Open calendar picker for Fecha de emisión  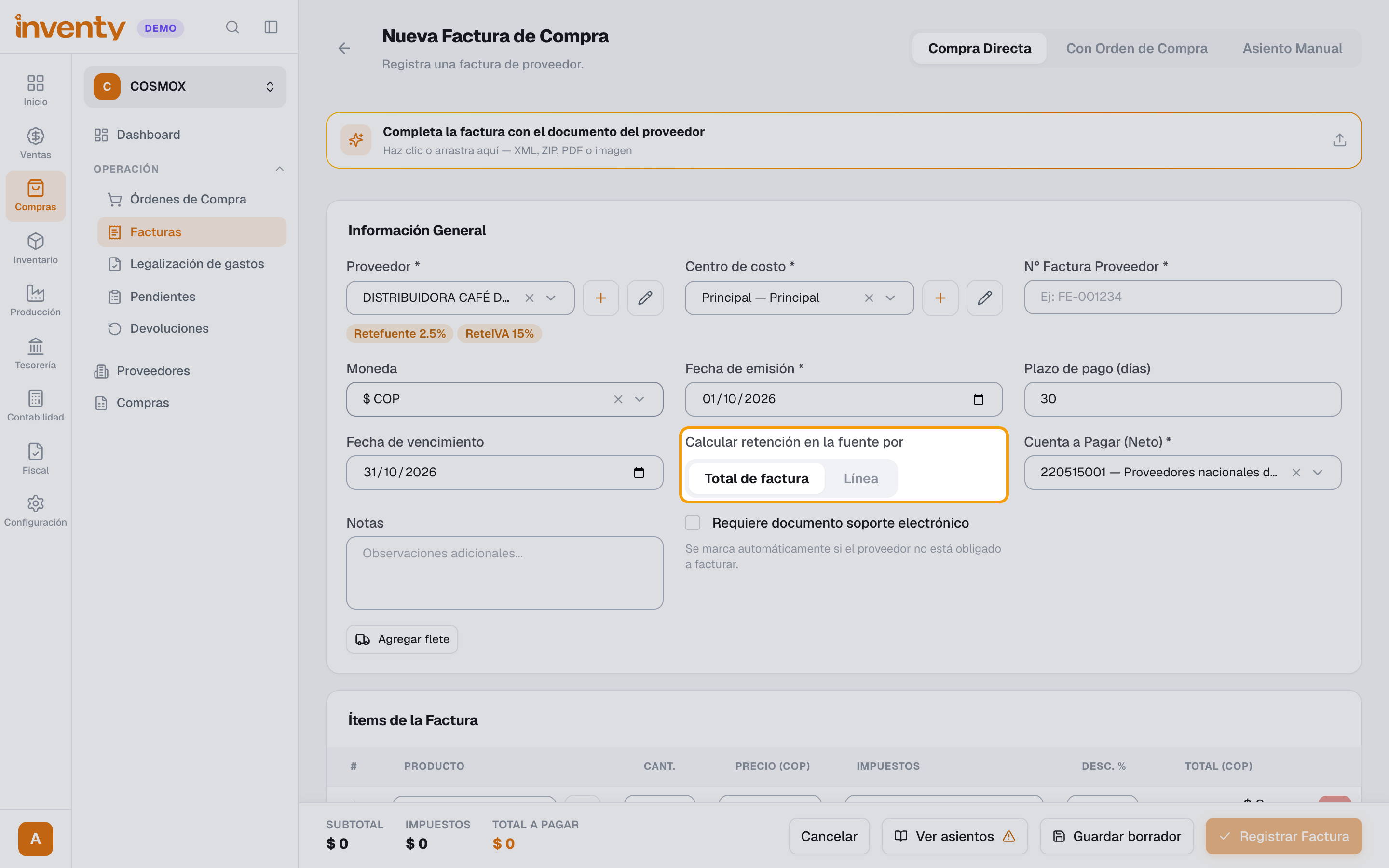[x=979, y=399]
